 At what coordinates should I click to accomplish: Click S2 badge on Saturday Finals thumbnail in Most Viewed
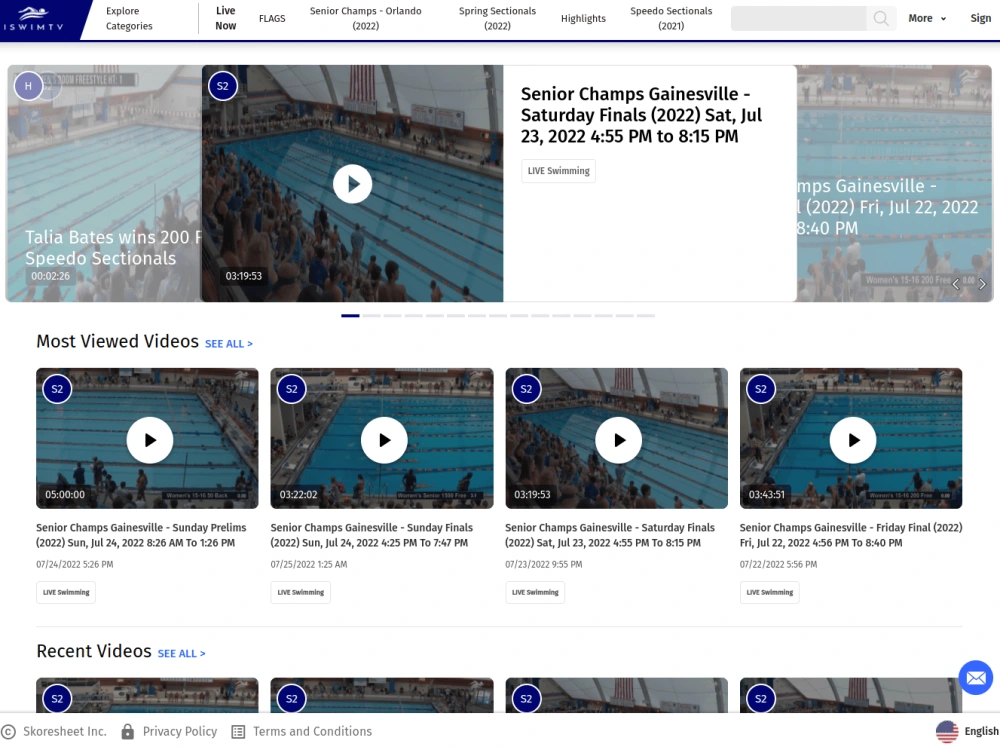pos(526,389)
